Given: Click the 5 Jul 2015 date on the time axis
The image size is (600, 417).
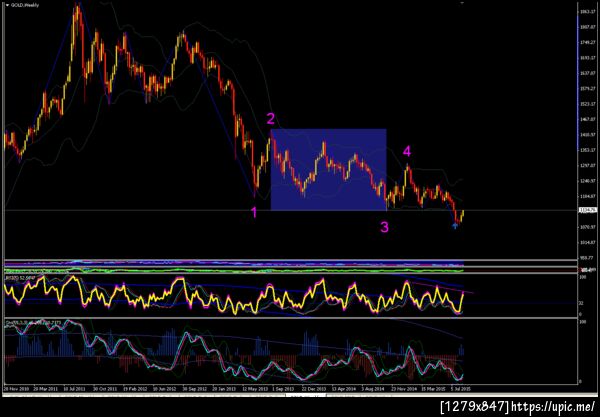Looking at the screenshot, I should [x=460, y=388].
